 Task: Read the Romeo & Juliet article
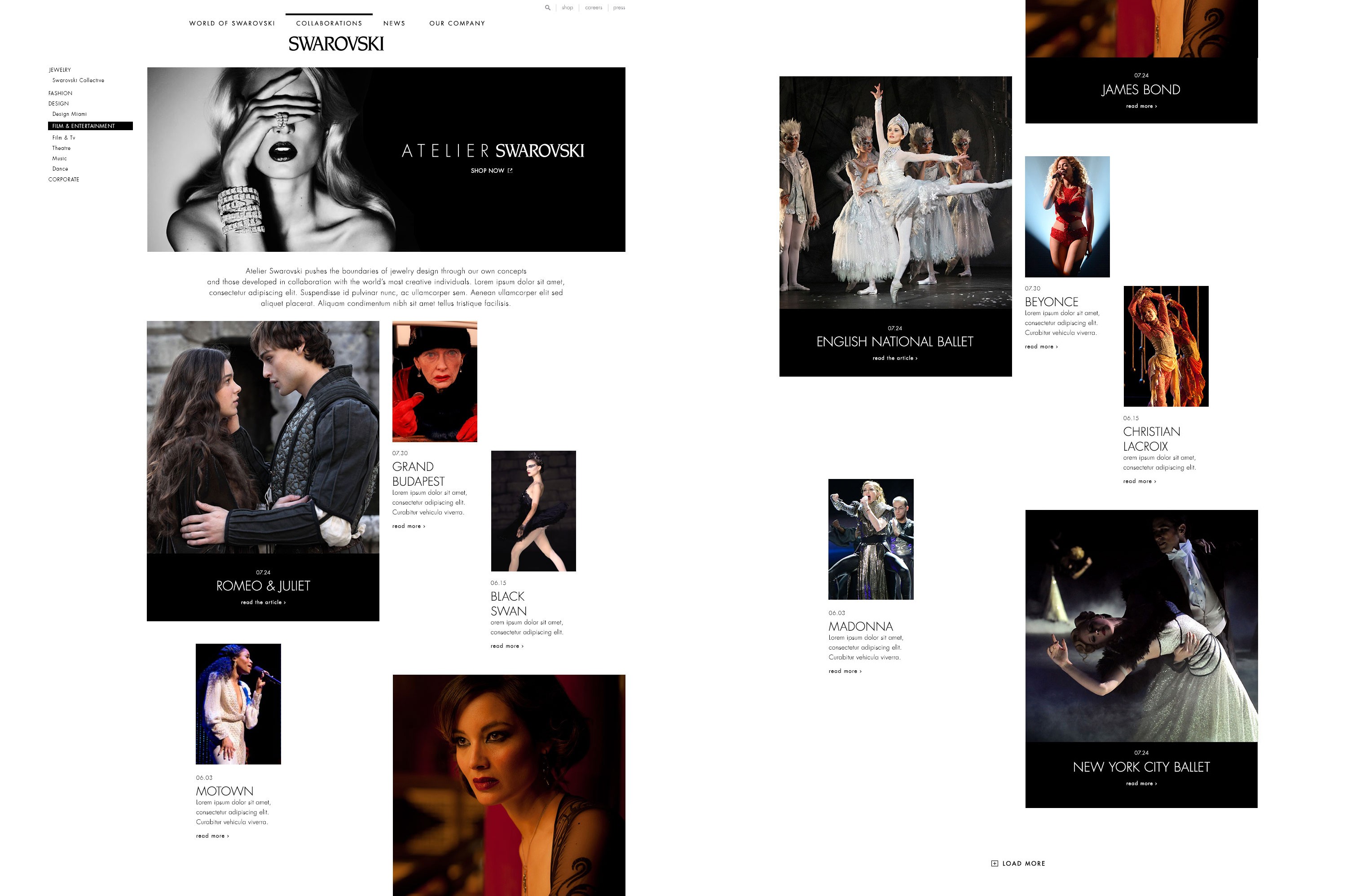click(x=263, y=602)
